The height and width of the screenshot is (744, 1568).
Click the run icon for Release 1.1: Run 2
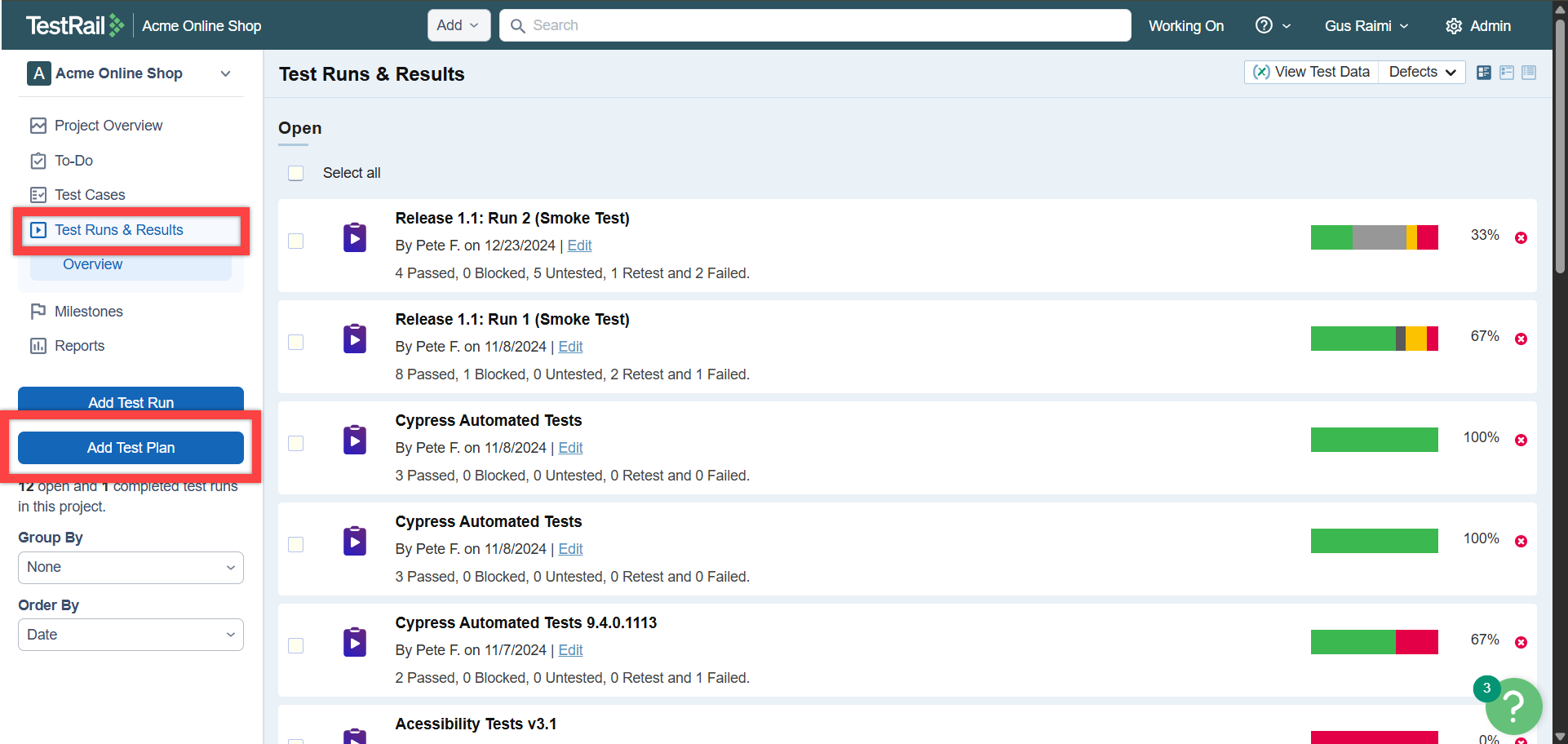click(x=355, y=237)
